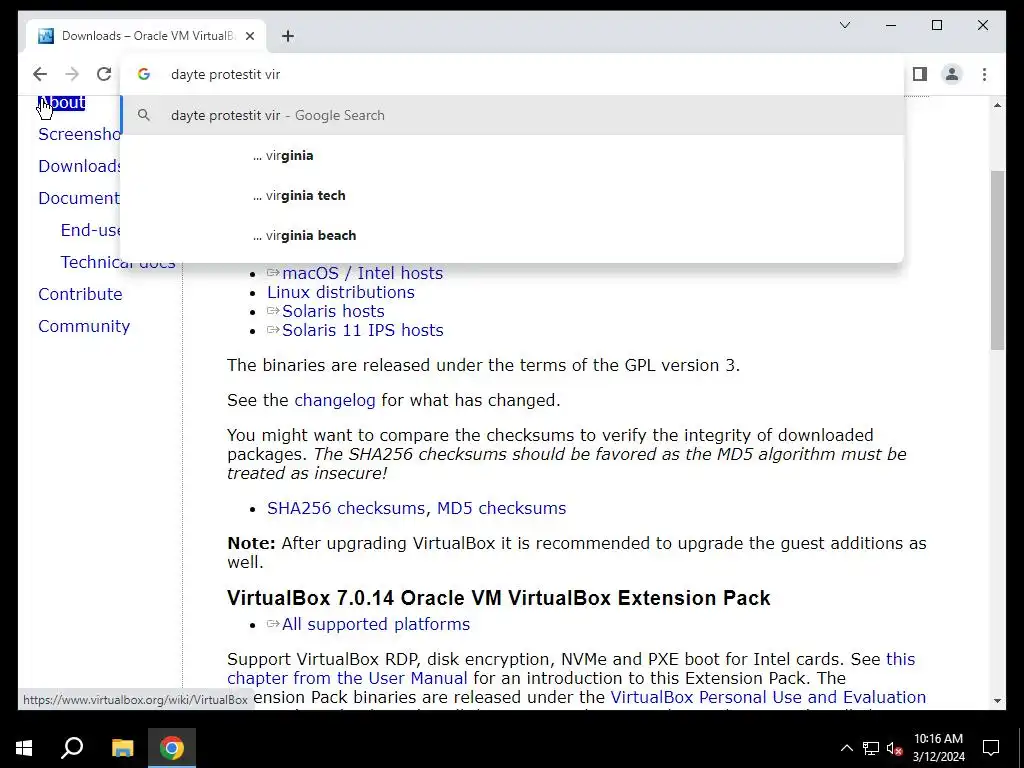Reload the page with the refresh icon
Viewport: 1024px width, 768px height.
(x=104, y=74)
